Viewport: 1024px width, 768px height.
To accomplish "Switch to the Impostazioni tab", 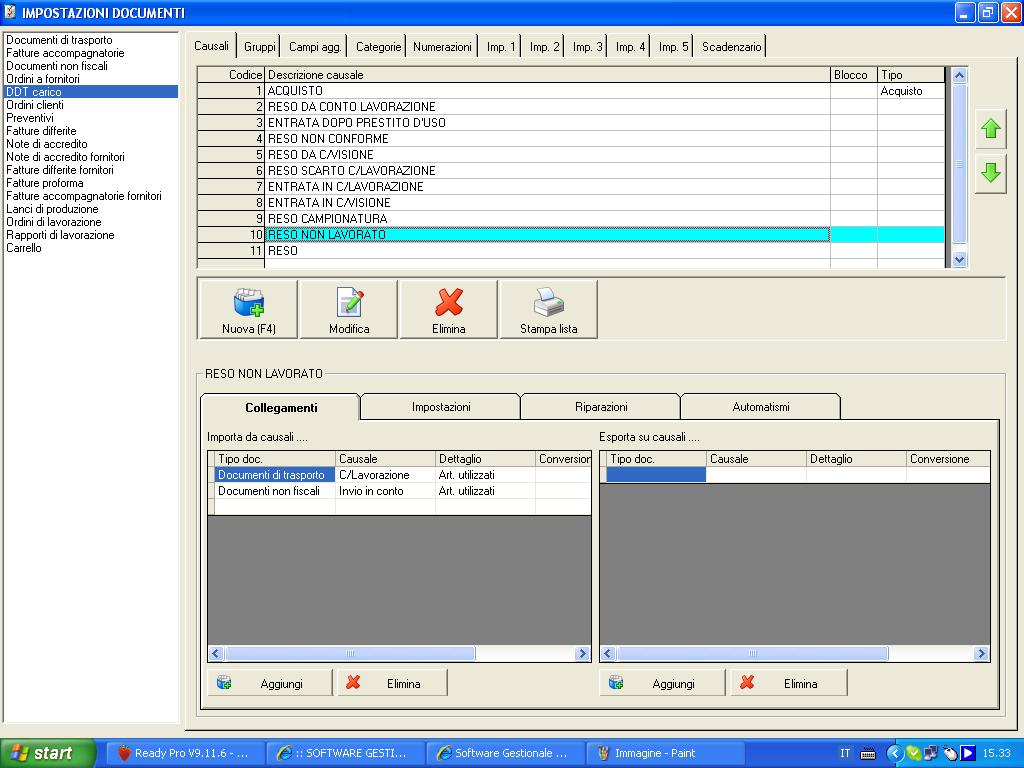I will [440, 407].
